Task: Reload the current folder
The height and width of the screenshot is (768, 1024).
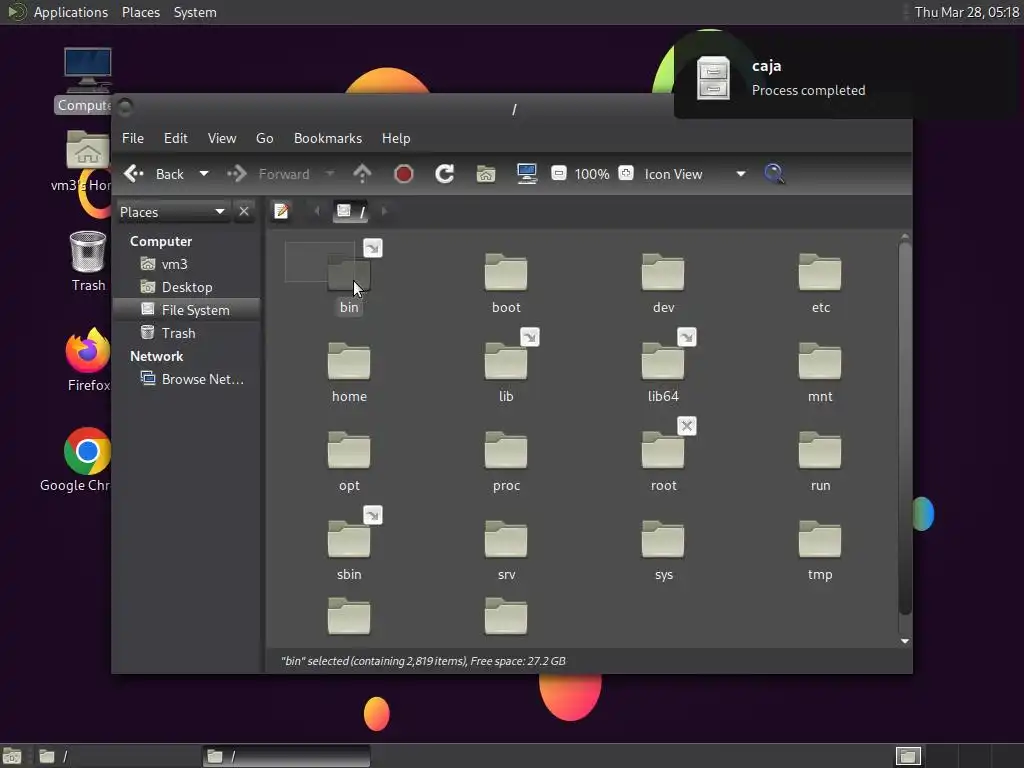Action: pos(445,174)
